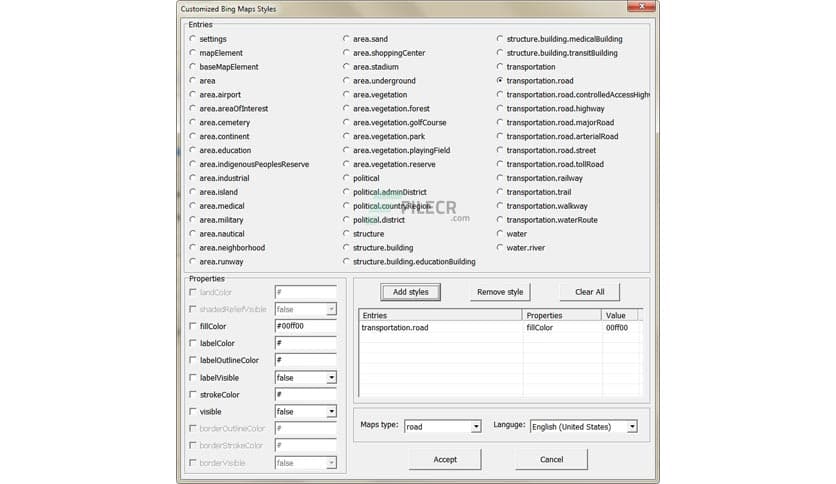Check the visible property checkbox
This screenshot has width=836, height=484.
[193, 412]
